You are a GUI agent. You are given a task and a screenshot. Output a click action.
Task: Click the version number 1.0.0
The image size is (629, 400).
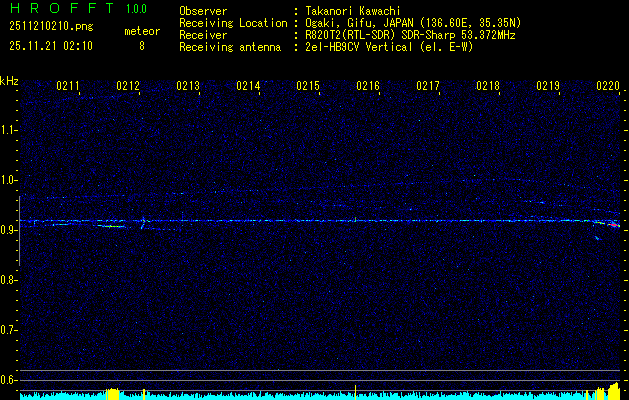tap(136, 9)
